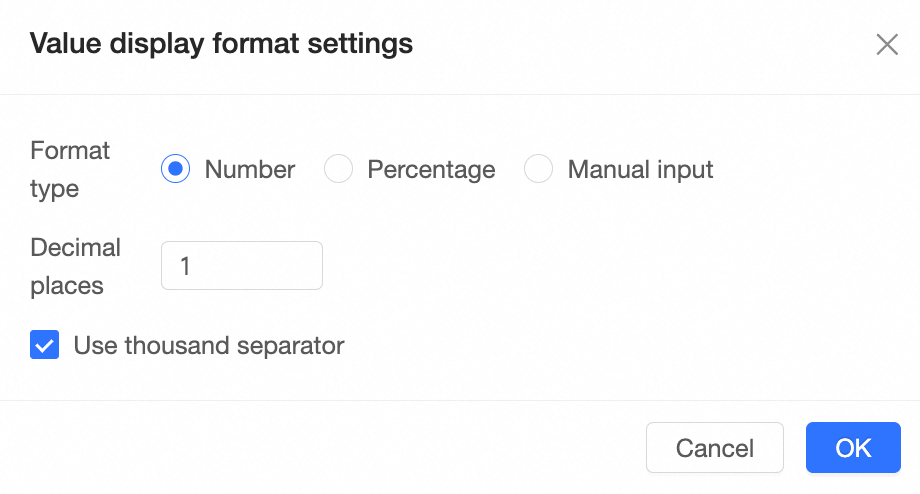The image size is (920, 494).
Task: Focus the Decimal places input box
Action: coord(242,266)
